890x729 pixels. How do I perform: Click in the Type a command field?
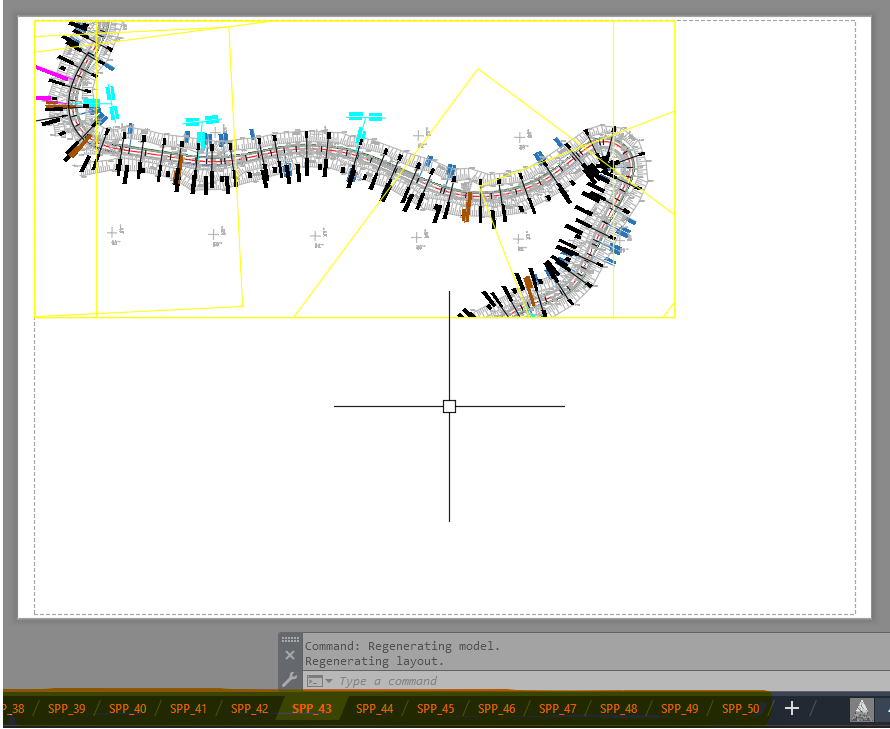(x=500, y=681)
